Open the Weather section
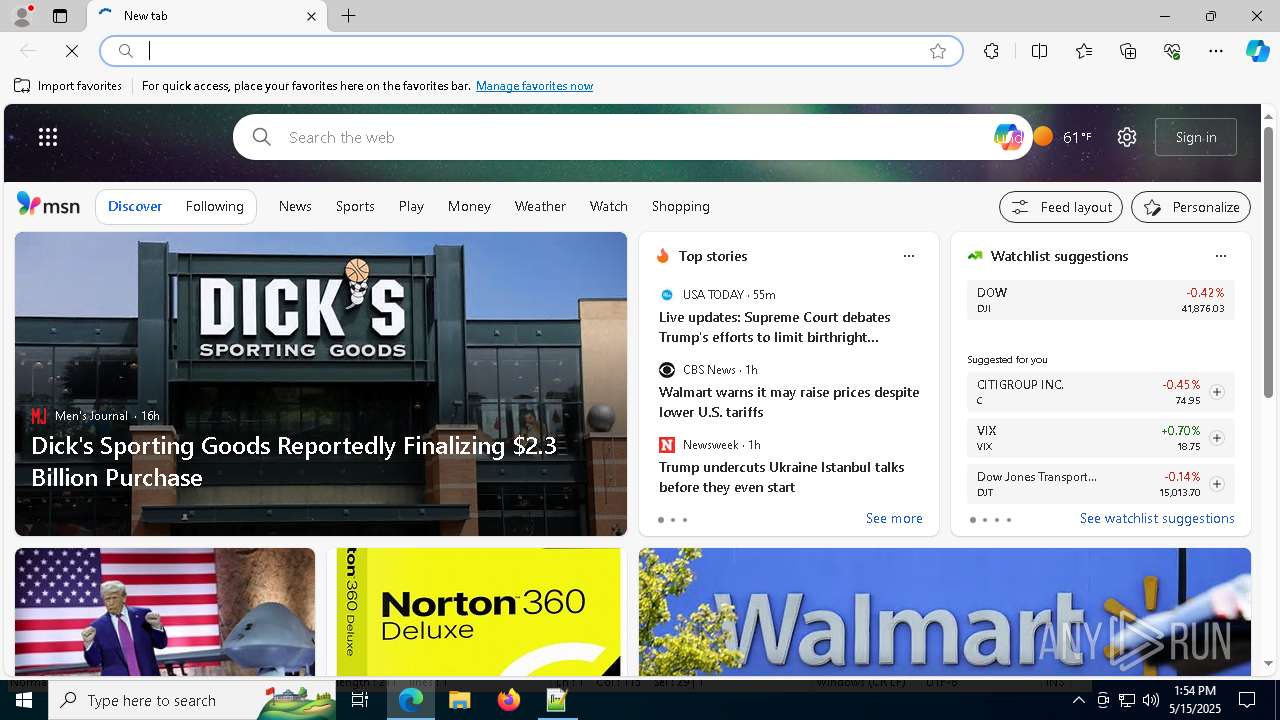This screenshot has width=1280, height=720. (540, 206)
